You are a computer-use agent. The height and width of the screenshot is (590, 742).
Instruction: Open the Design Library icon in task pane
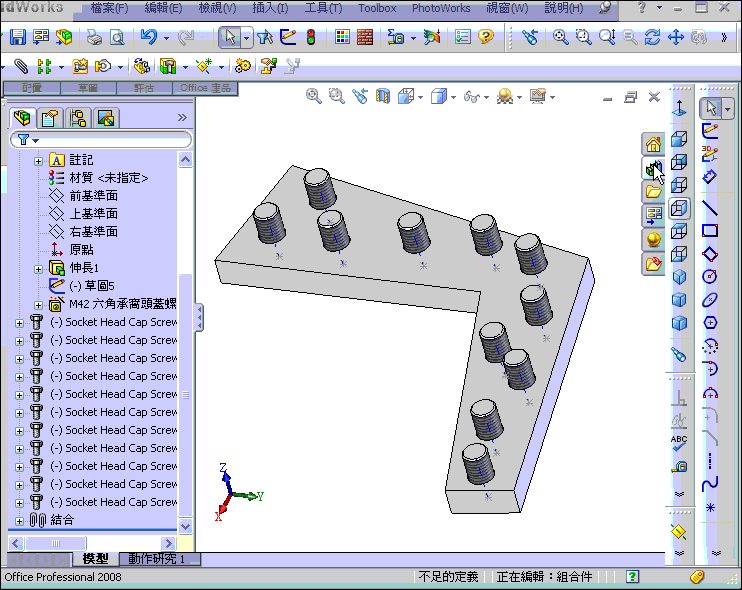point(654,168)
